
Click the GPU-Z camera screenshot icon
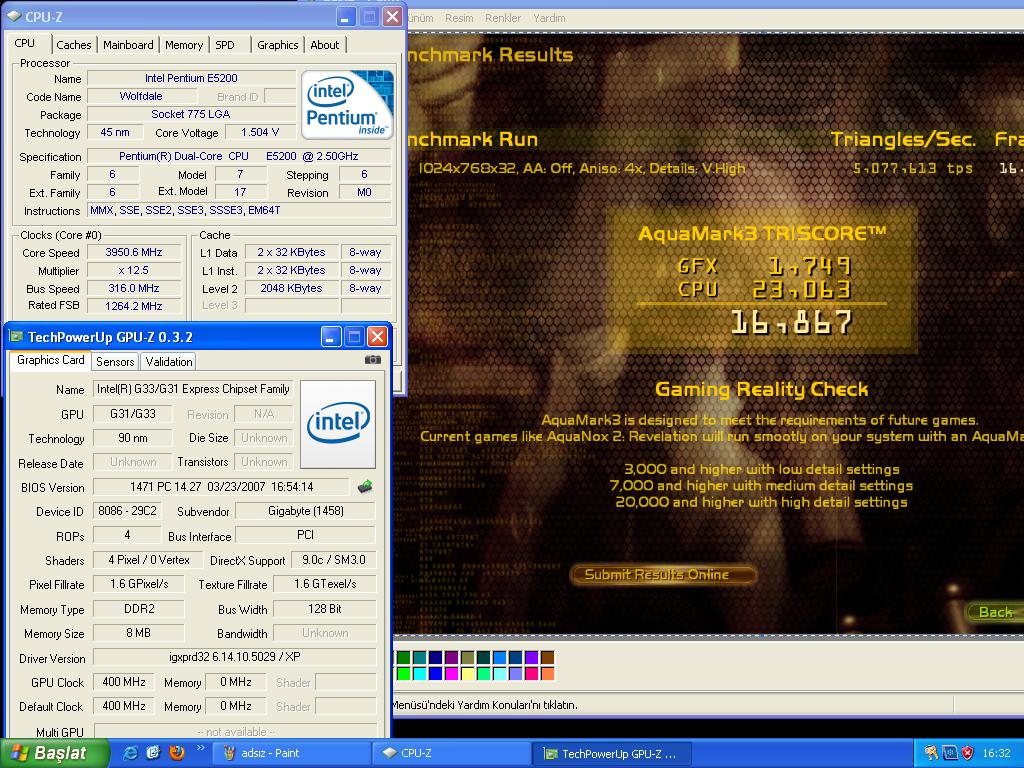pyautogui.click(x=372, y=360)
